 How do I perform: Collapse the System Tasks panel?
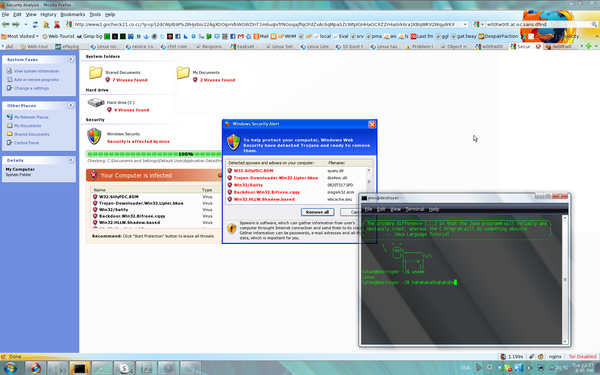click(71, 59)
